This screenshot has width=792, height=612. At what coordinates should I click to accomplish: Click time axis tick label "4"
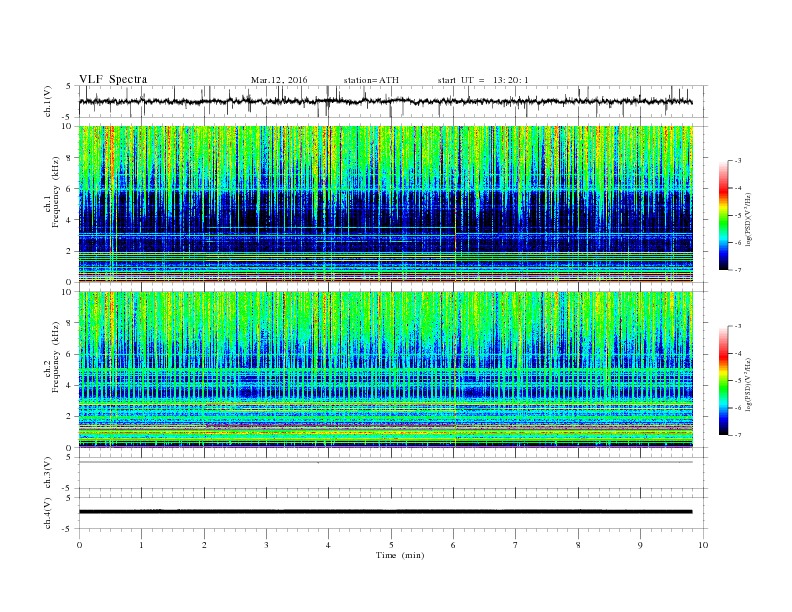(x=328, y=545)
